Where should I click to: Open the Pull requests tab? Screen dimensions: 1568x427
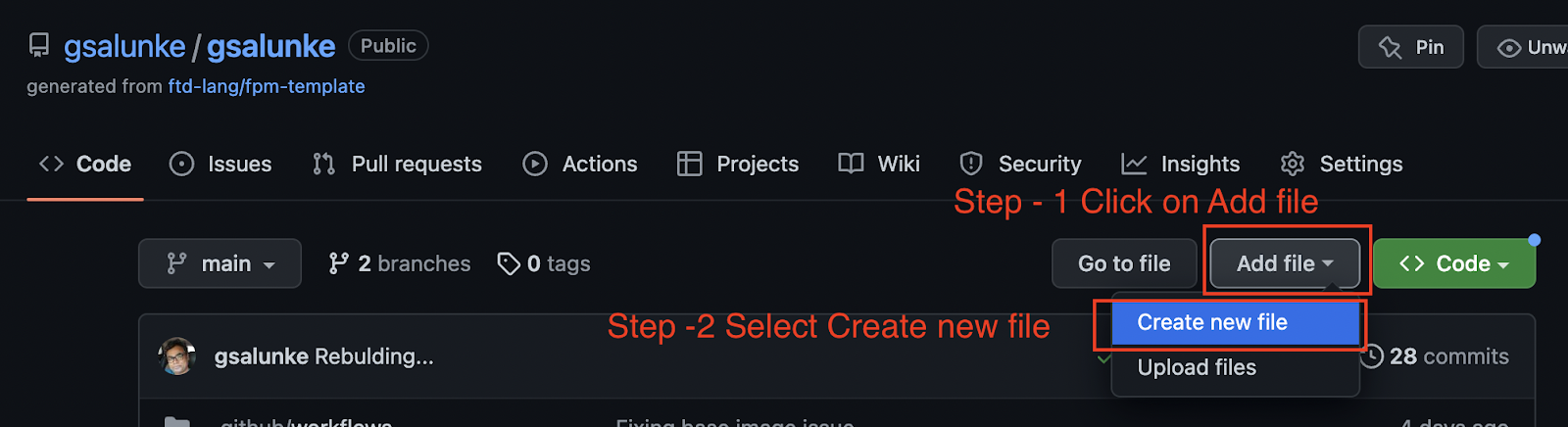pyautogui.click(x=397, y=164)
